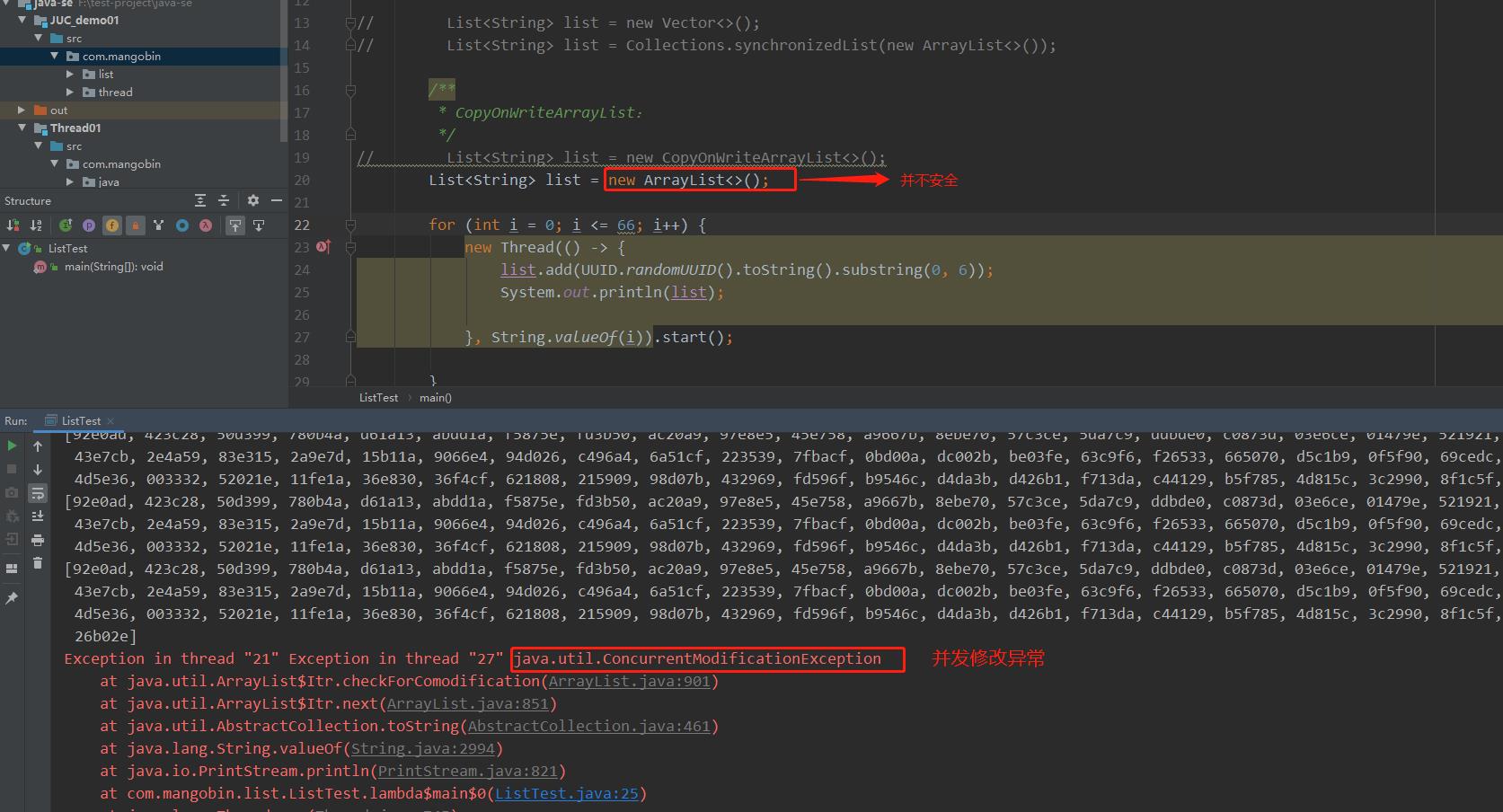
Task: Open ListTest.java:25 stack trace link
Action: point(566,793)
